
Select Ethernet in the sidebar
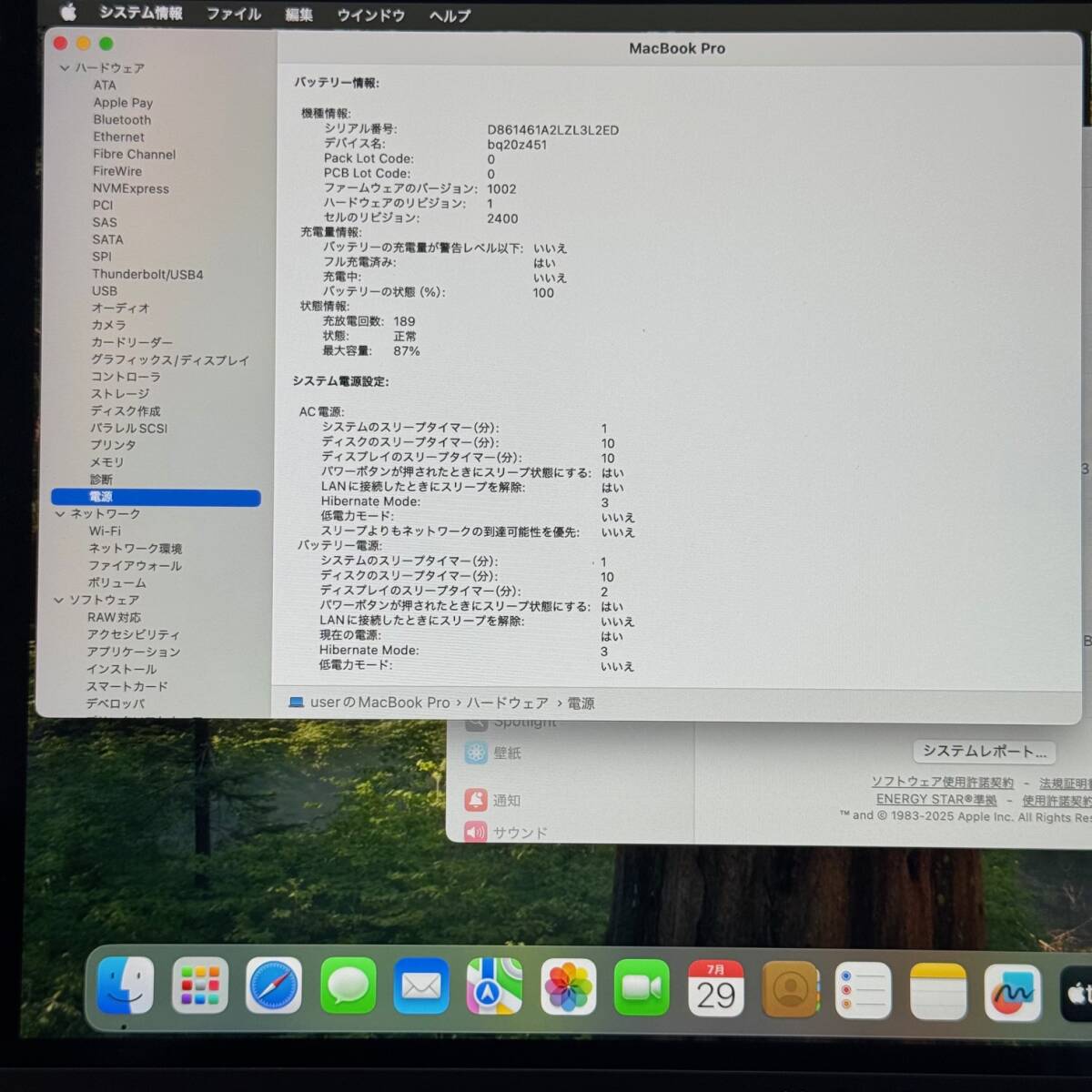pos(118,137)
